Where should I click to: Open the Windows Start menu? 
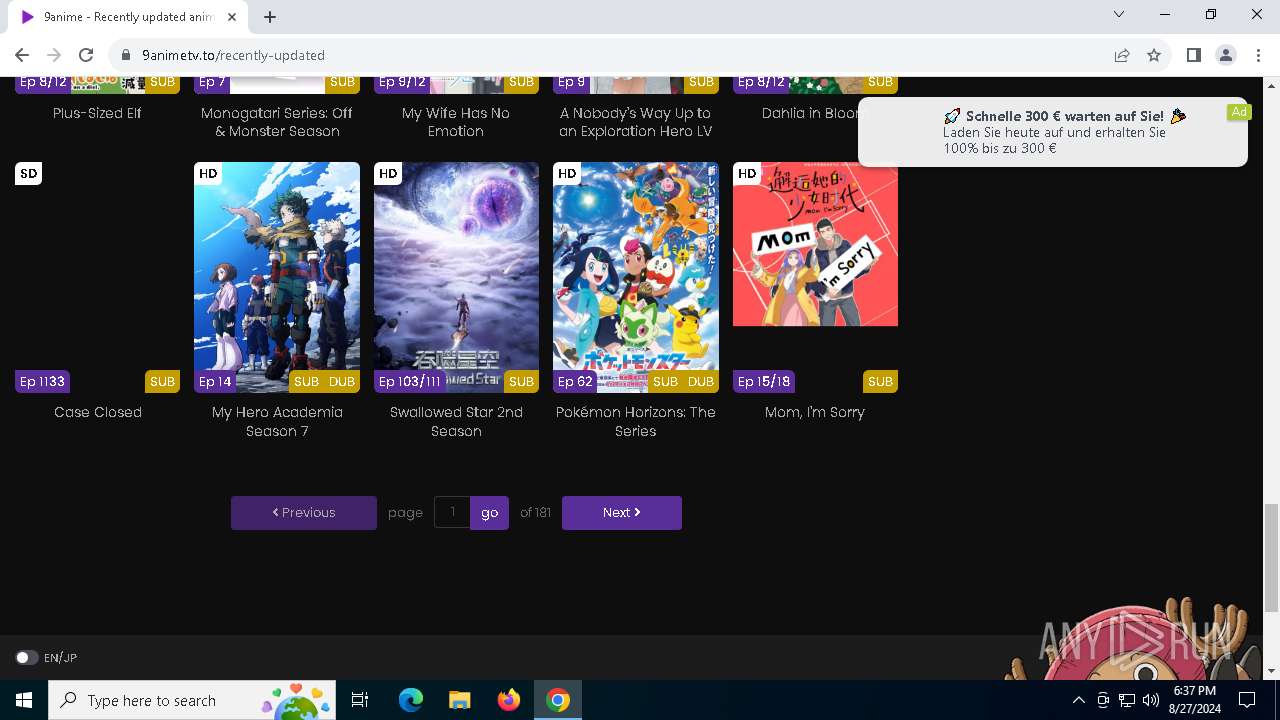pyautogui.click(x=24, y=700)
